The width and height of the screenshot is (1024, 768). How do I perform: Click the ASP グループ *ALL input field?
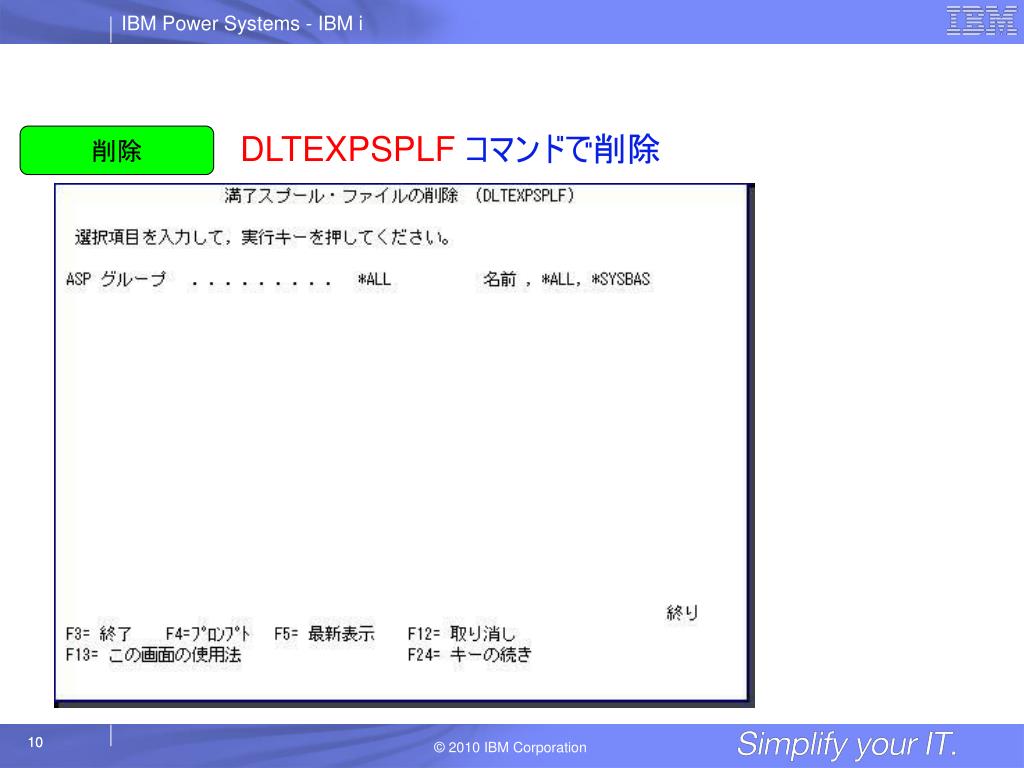click(375, 280)
